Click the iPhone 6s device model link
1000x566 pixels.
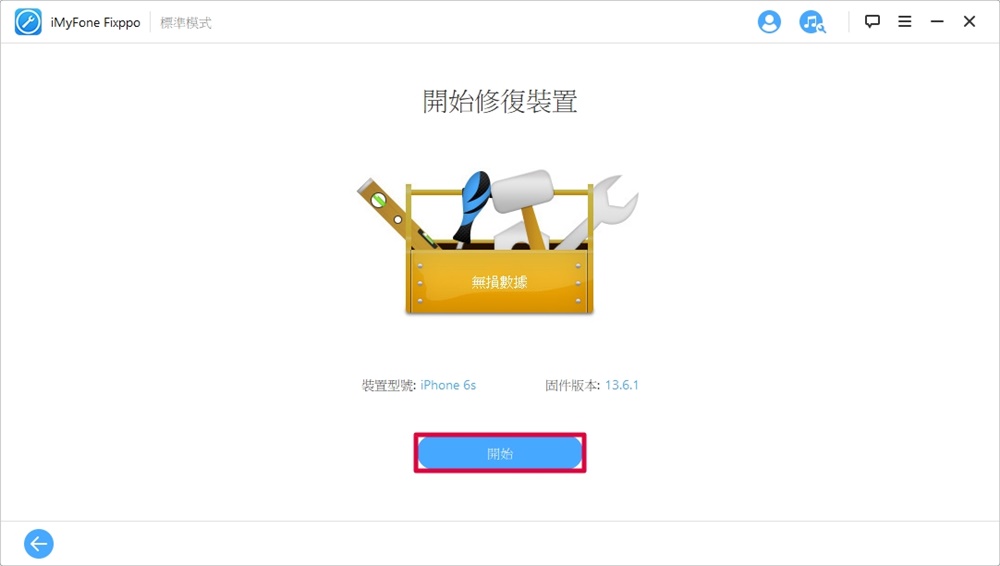click(x=448, y=385)
